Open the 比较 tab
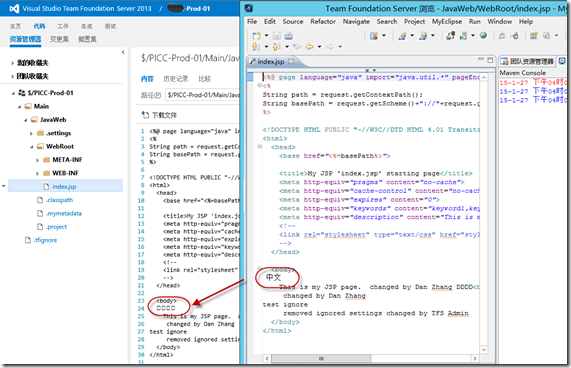The image size is (571, 368). [x=204, y=79]
